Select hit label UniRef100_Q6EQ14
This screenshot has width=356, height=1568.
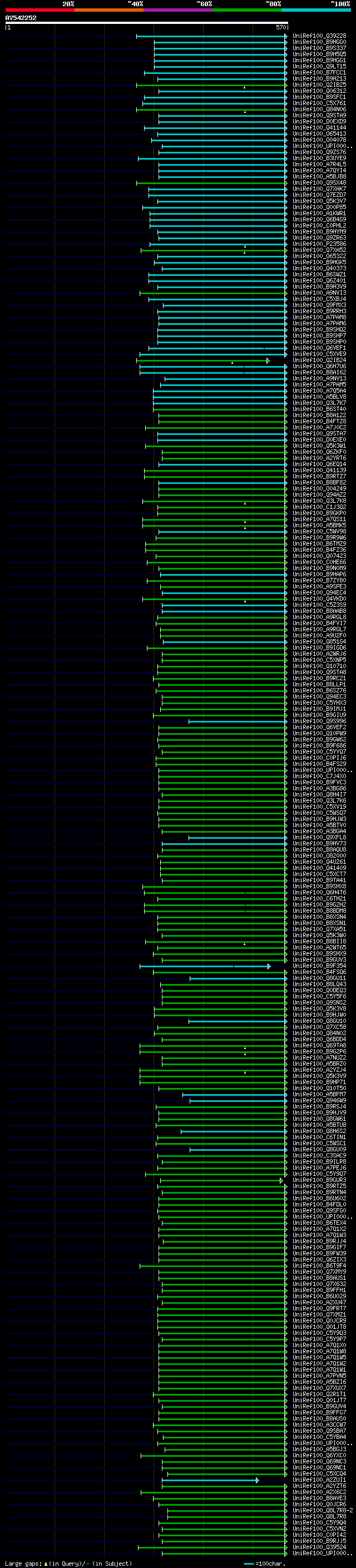(x=319, y=464)
